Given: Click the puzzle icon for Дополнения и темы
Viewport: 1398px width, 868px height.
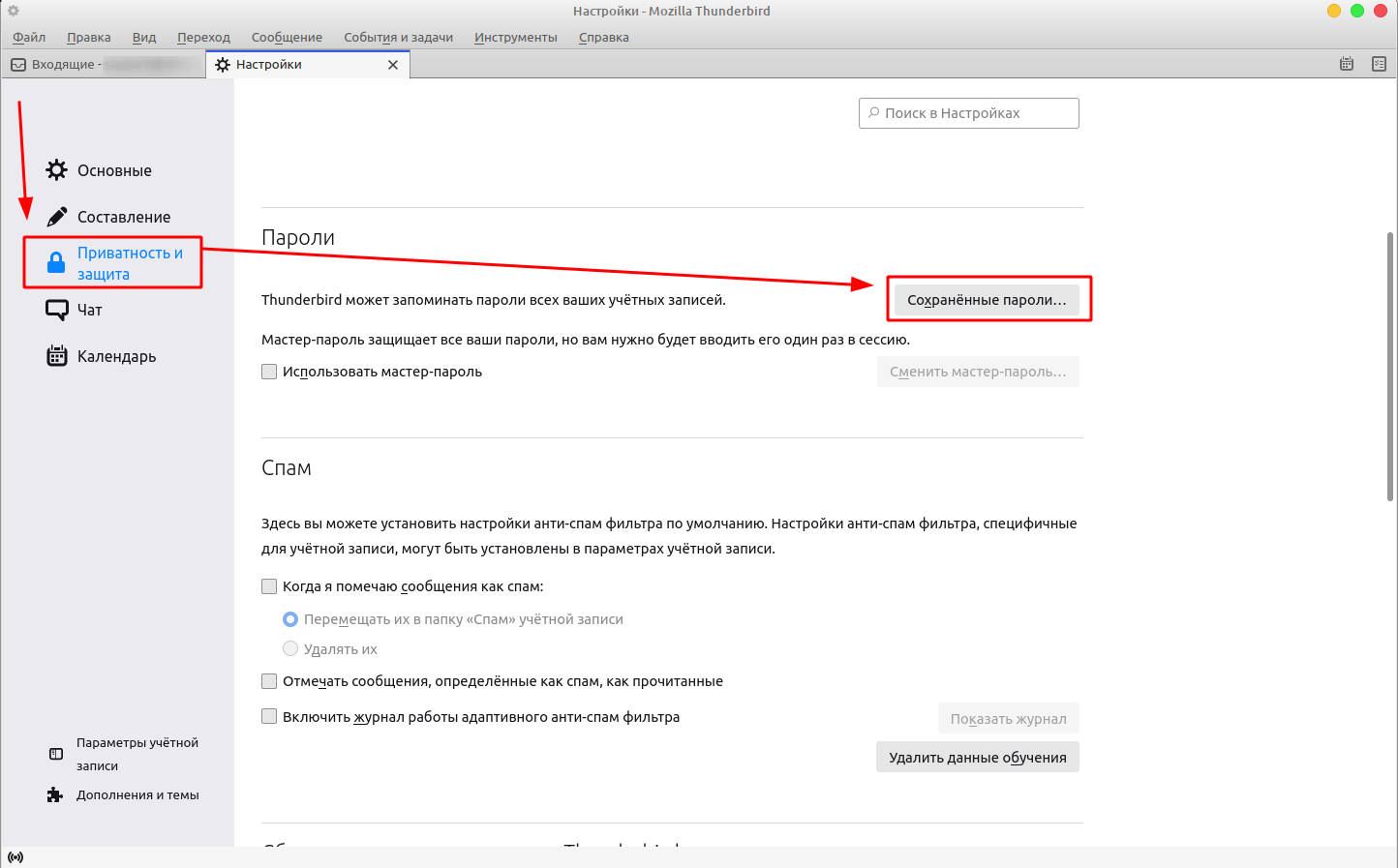Looking at the screenshot, I should [x=55, y=794].
